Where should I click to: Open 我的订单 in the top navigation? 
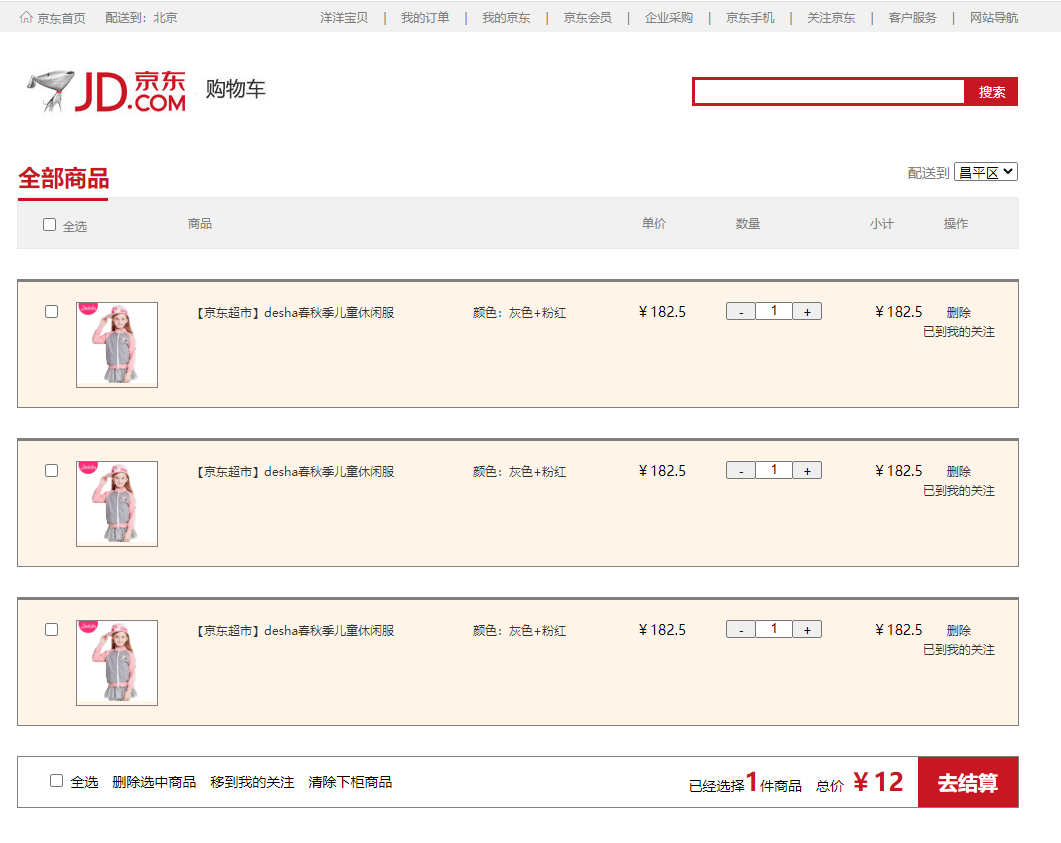425,18
